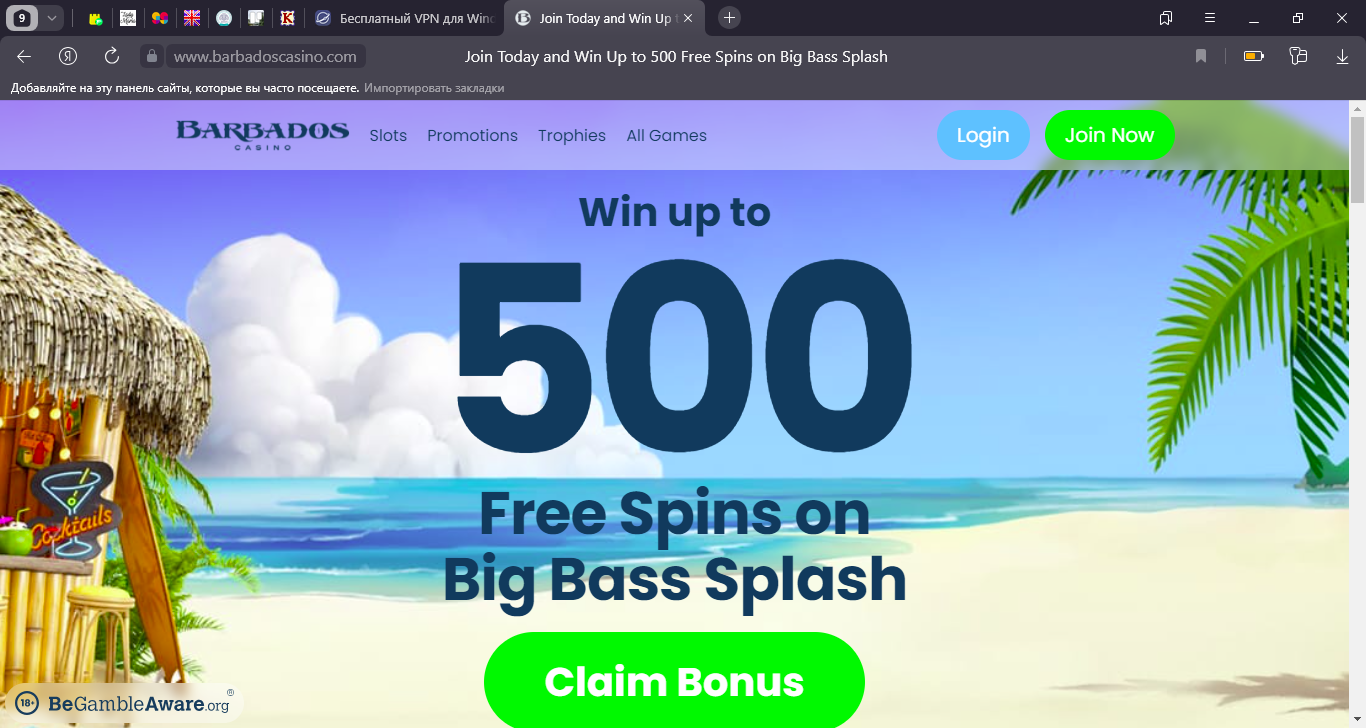This screenshot has height=728, width=1366.
Task: Open the new tab plus button
Action: click(x=730, y=18)
